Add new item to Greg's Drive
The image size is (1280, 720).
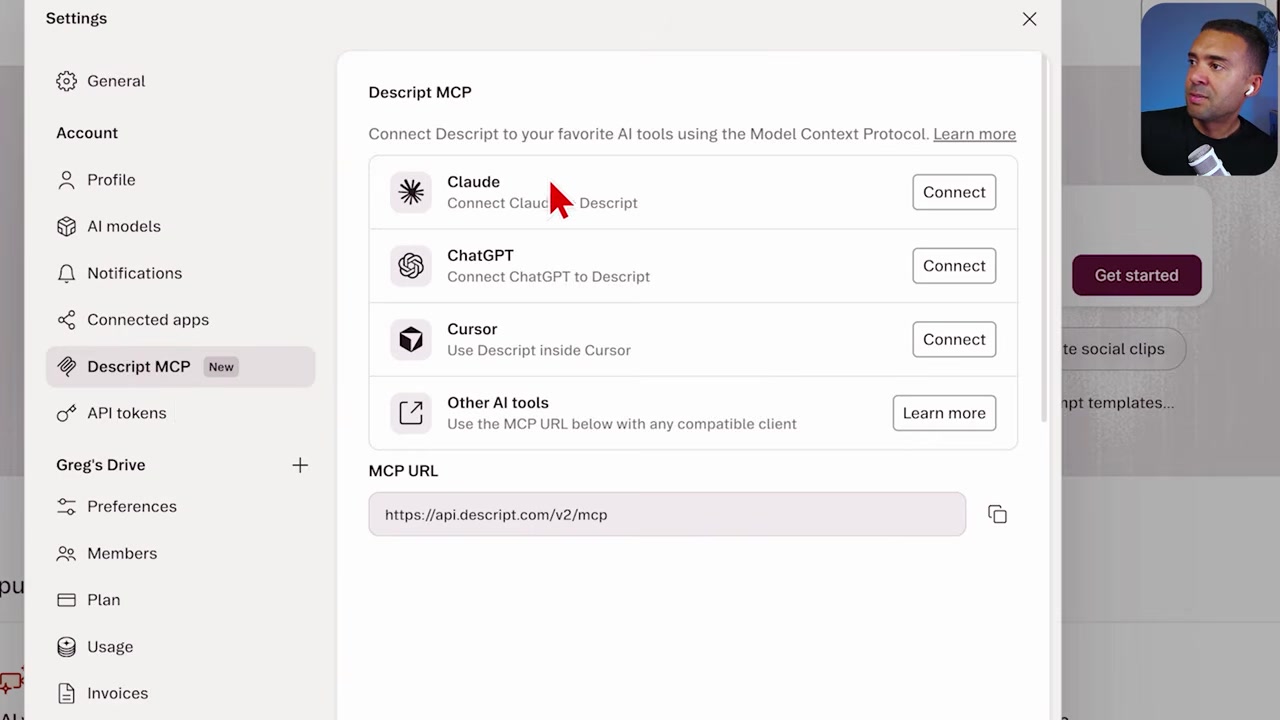(x=300, y=465)
